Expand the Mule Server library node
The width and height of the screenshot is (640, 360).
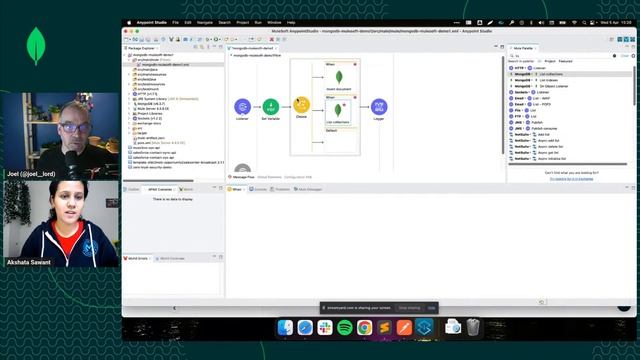pos(129,109)
